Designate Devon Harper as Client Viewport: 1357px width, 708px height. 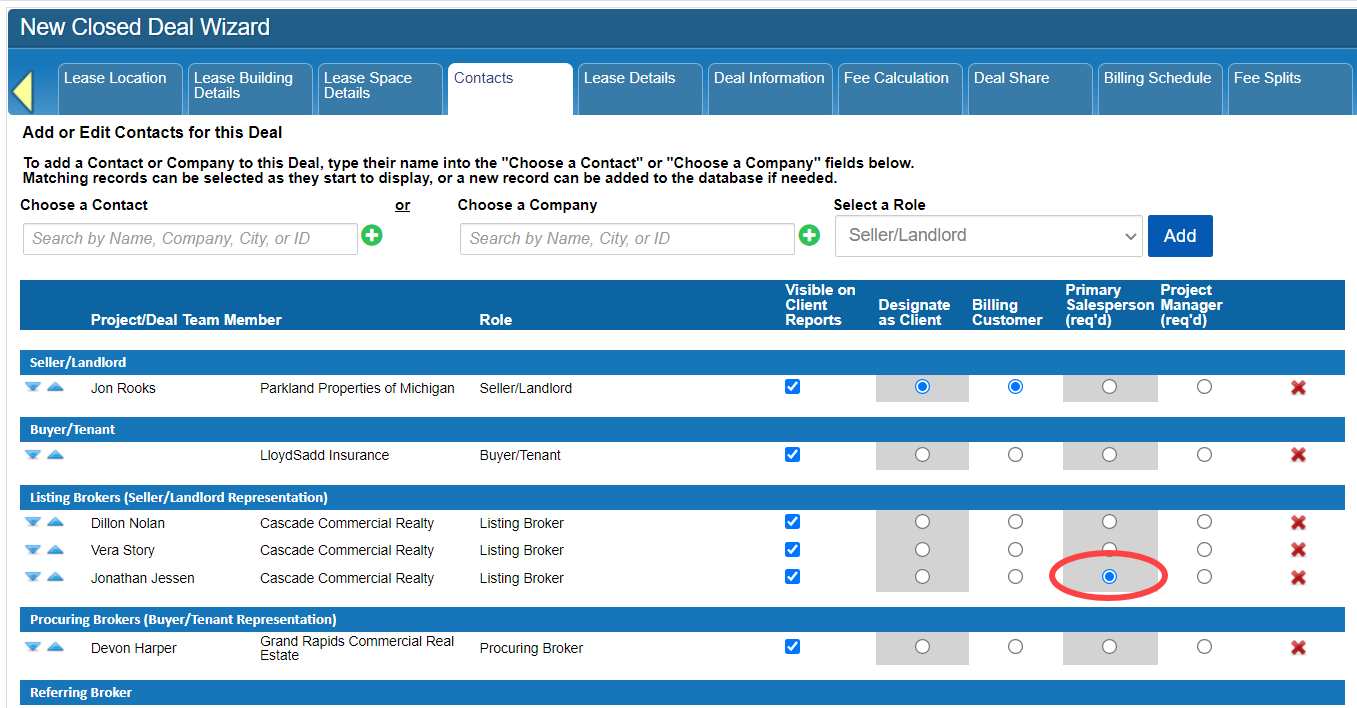(922, 647)
